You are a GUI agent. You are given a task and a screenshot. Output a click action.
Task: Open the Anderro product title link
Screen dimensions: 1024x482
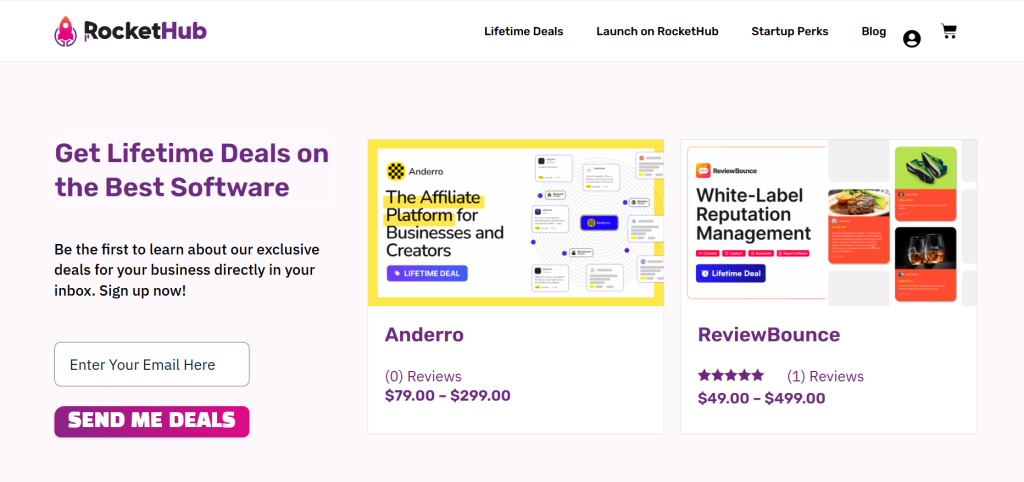coord(424,334)
